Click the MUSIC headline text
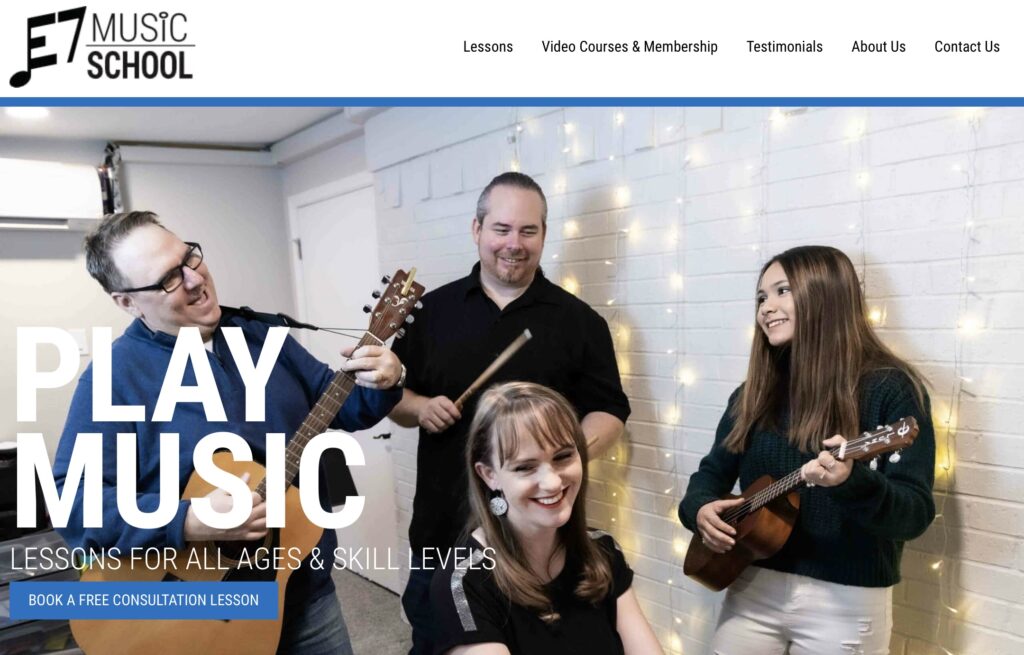The height and width of the screenshot is (655, 1024). point(189,481)
